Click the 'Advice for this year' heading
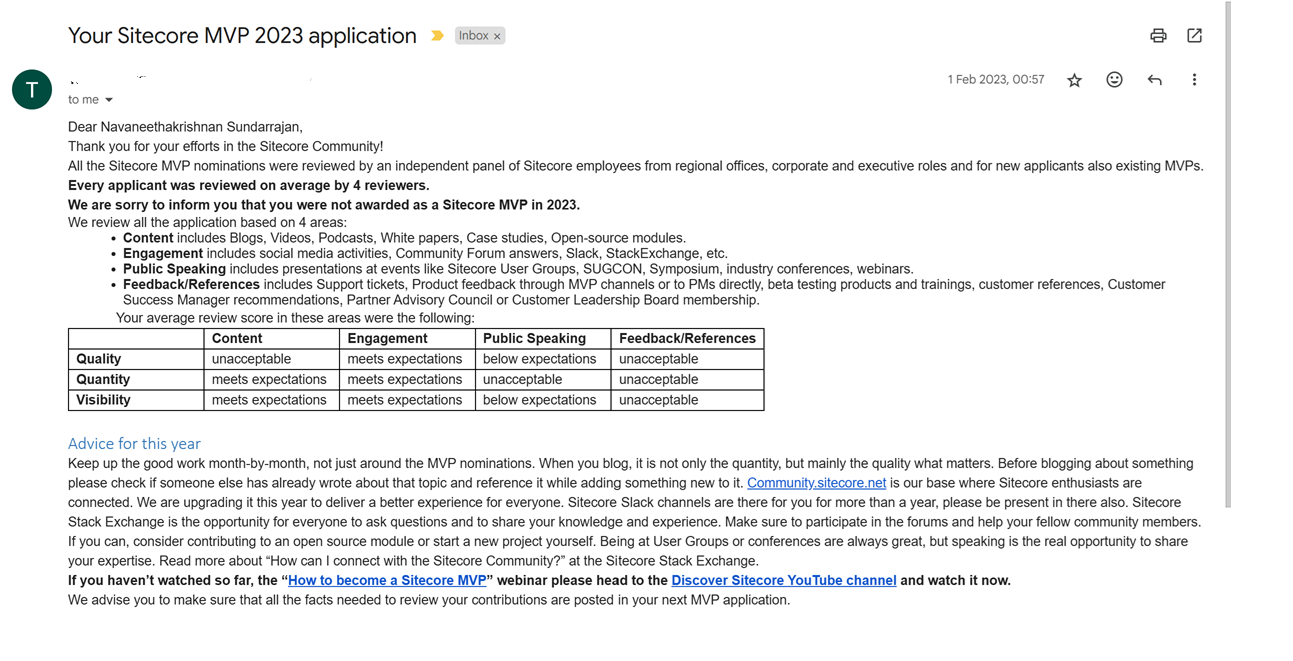The image size is (1293, 661). click(134, 444)
